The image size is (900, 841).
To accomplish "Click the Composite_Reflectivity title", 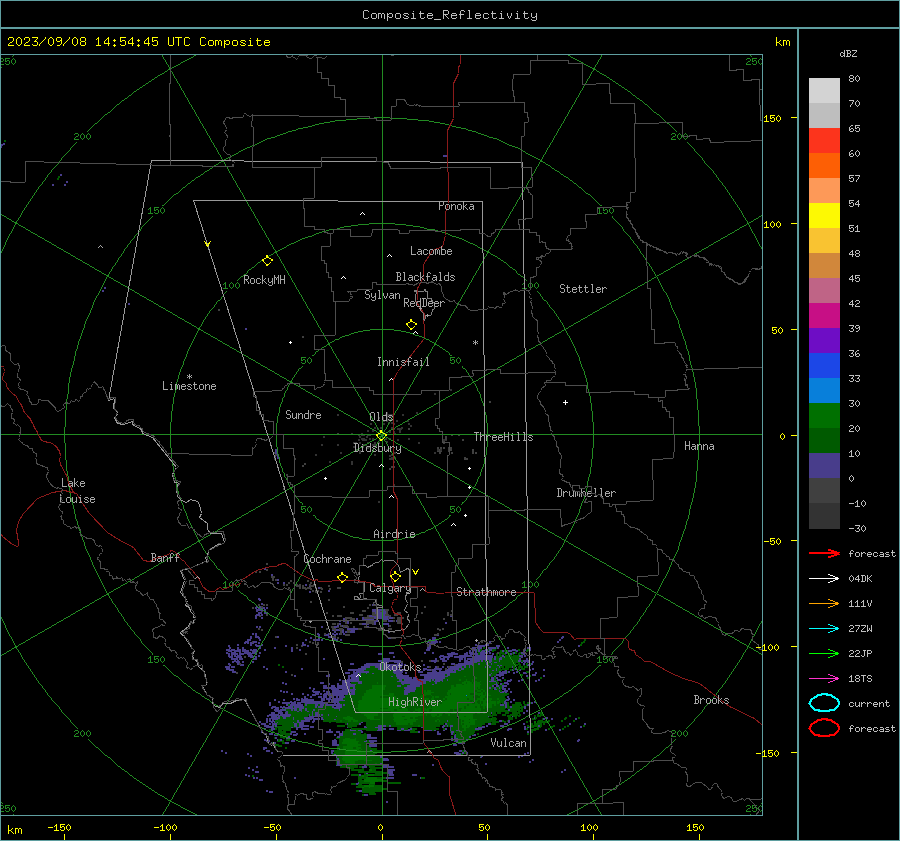I will coord(449,15).
